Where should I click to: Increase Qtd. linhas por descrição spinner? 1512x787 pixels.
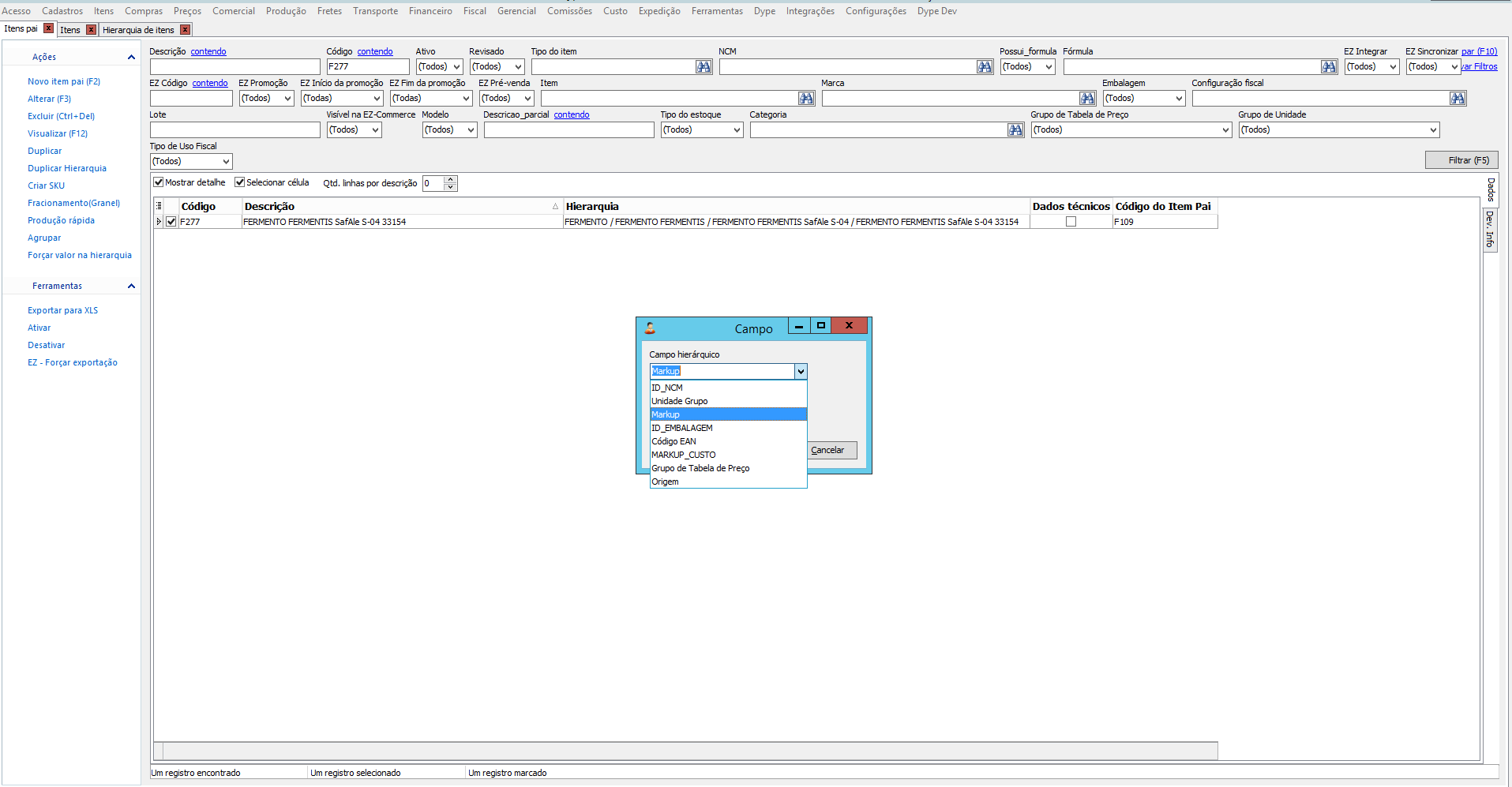(450, 179)
